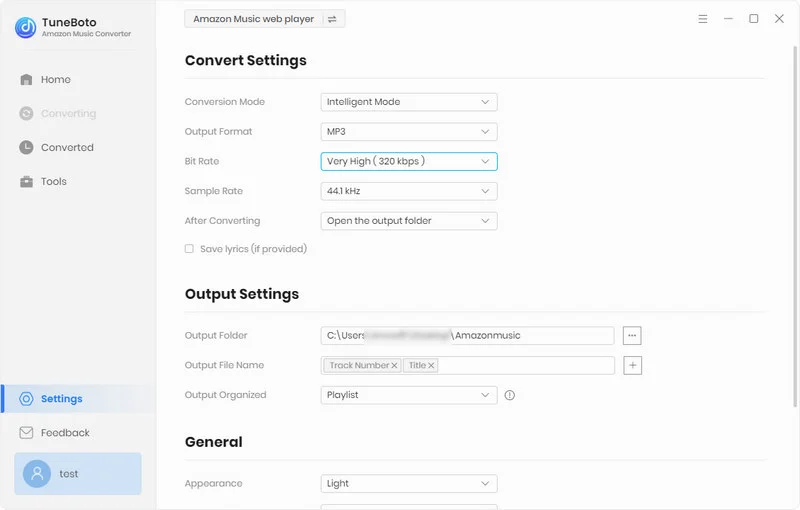
Task: Open the Sample Rate dropdown
Action: (x=409, y=191)
